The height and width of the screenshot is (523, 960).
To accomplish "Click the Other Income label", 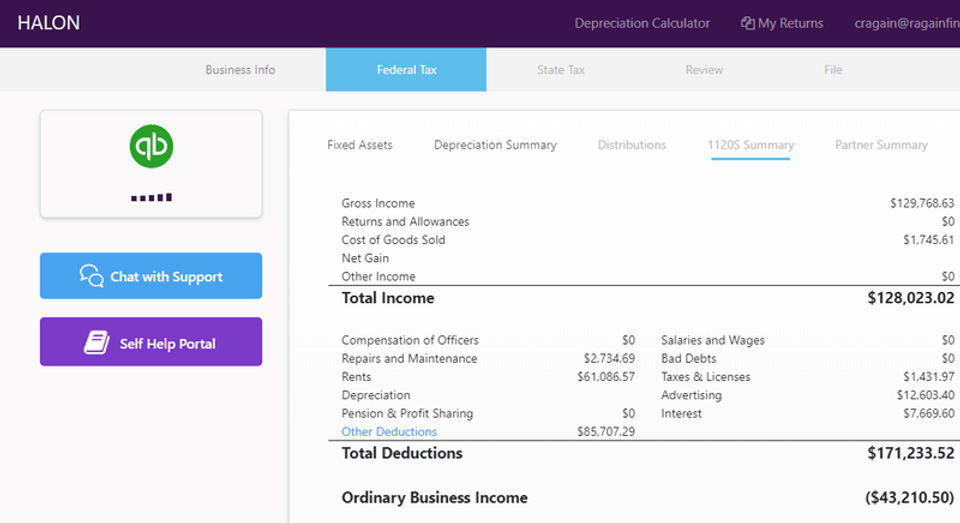I will tap(378, 277).
